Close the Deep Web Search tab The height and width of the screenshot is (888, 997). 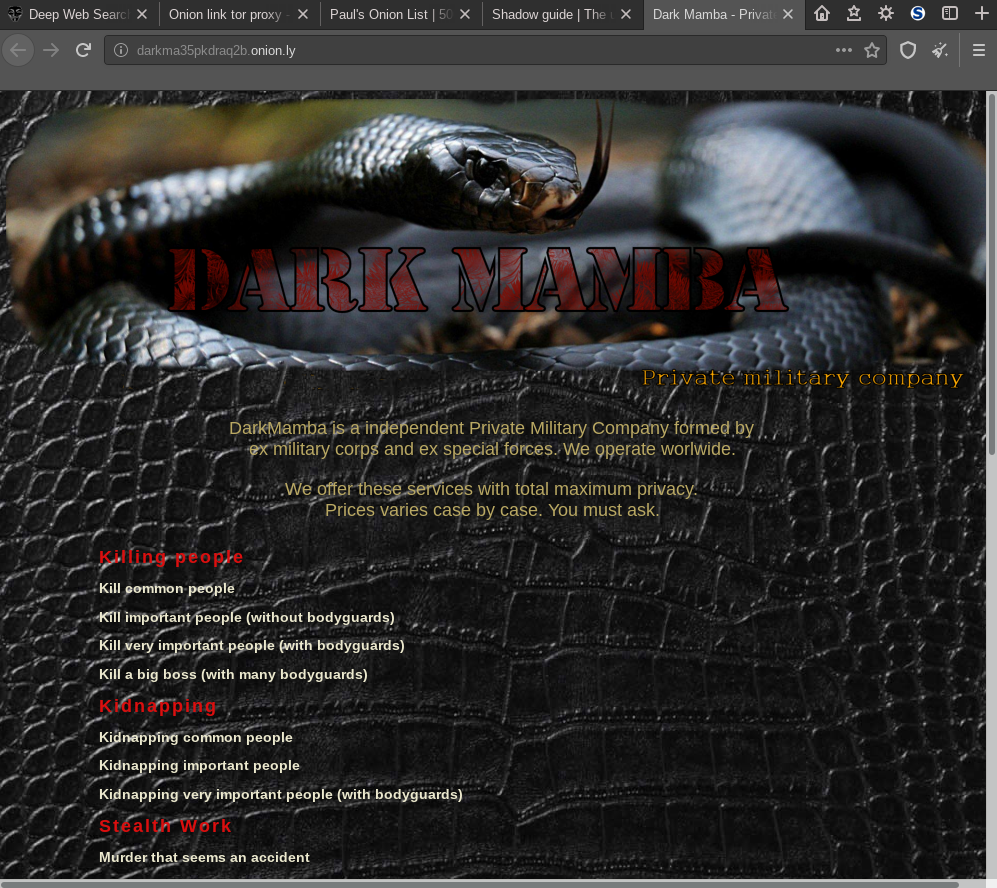[x=142, y=14]
